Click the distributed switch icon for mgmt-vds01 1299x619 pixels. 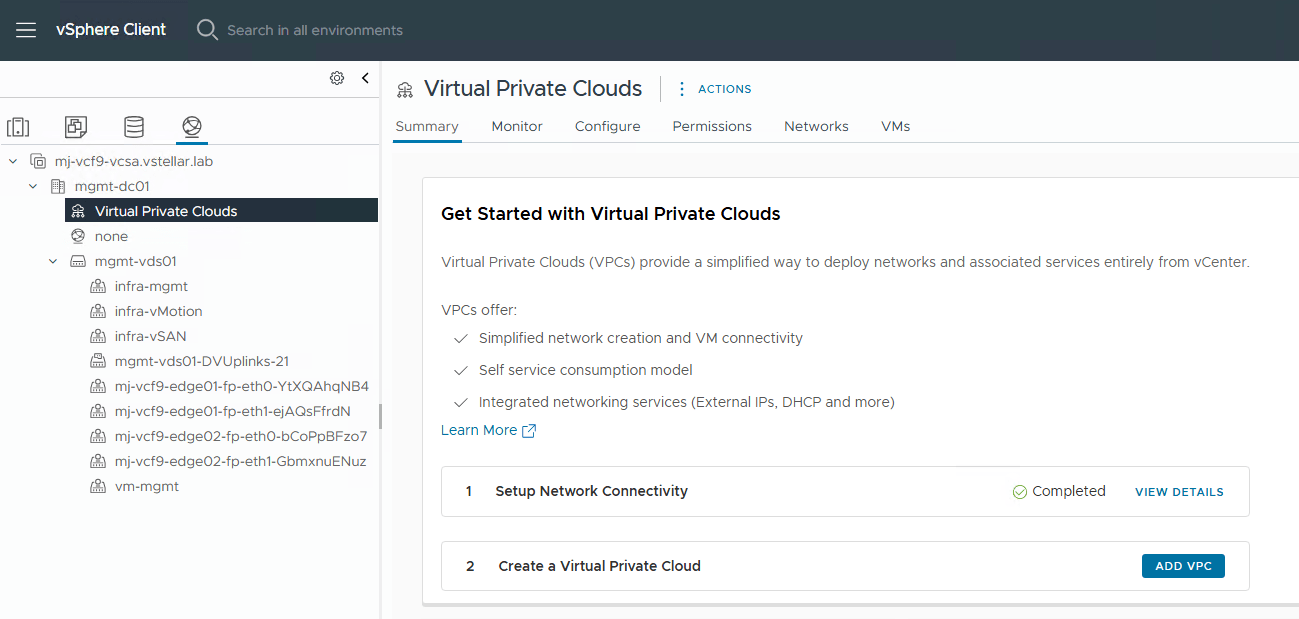(78, 261)
